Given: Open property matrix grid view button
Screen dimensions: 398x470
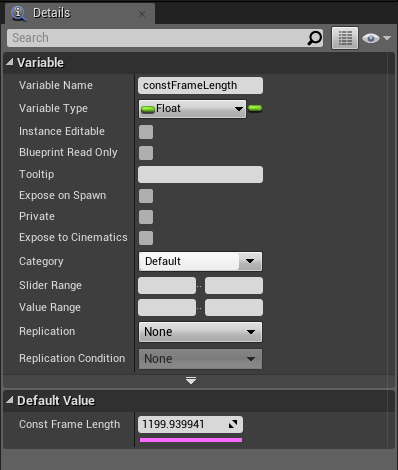Looking at the screenshot, I should 345,38.
